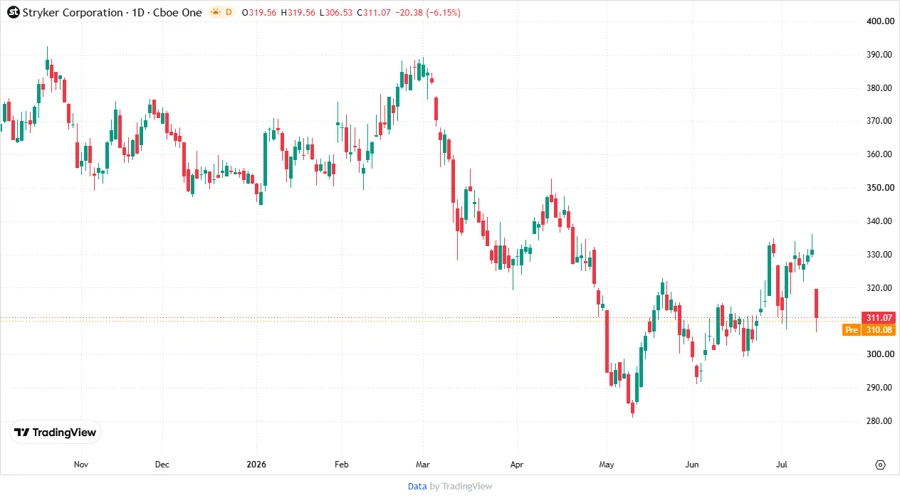
Task: Click the May label on time axis
Action: point(606,464)
